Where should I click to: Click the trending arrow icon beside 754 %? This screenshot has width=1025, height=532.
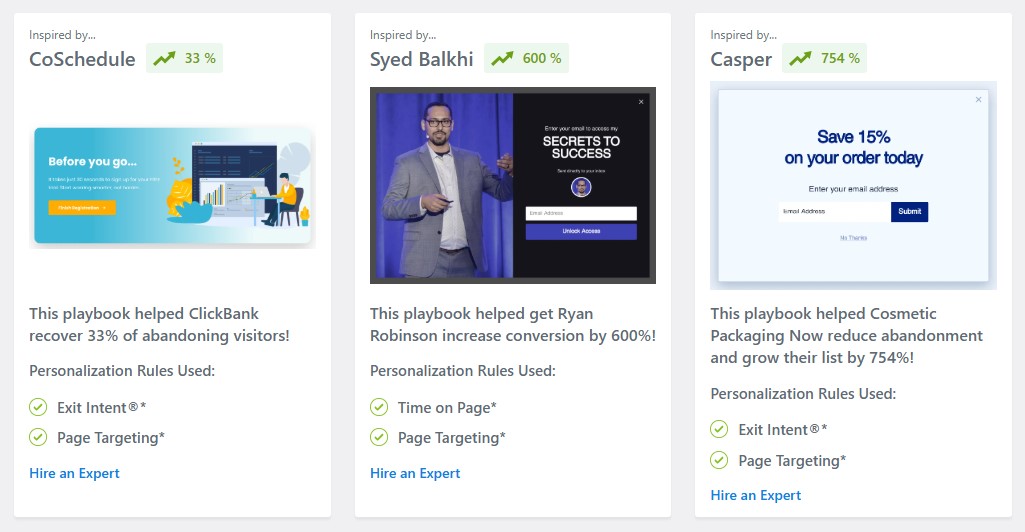coord(800,58)
